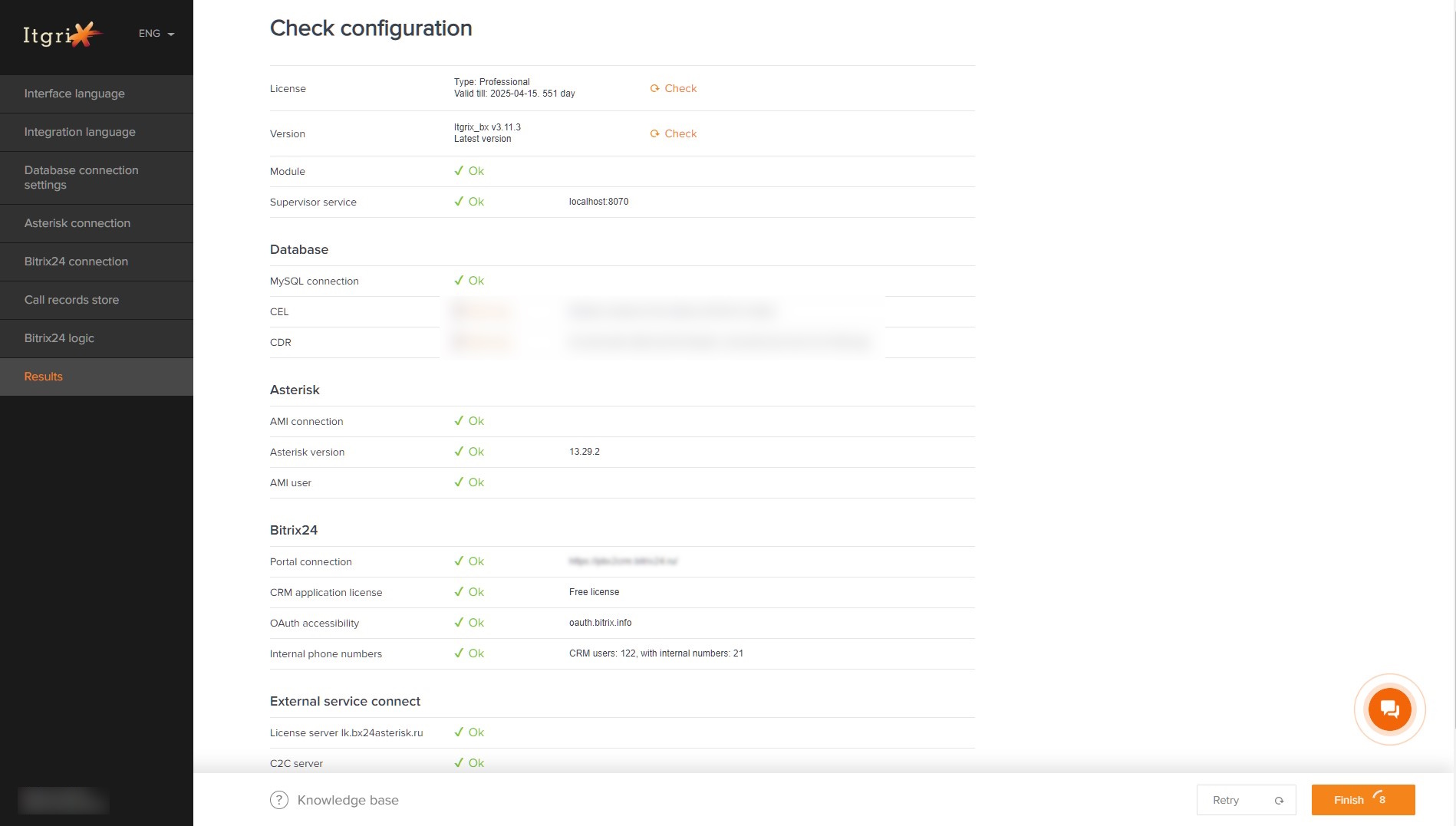Click the Finish button

pos(1363,800)
